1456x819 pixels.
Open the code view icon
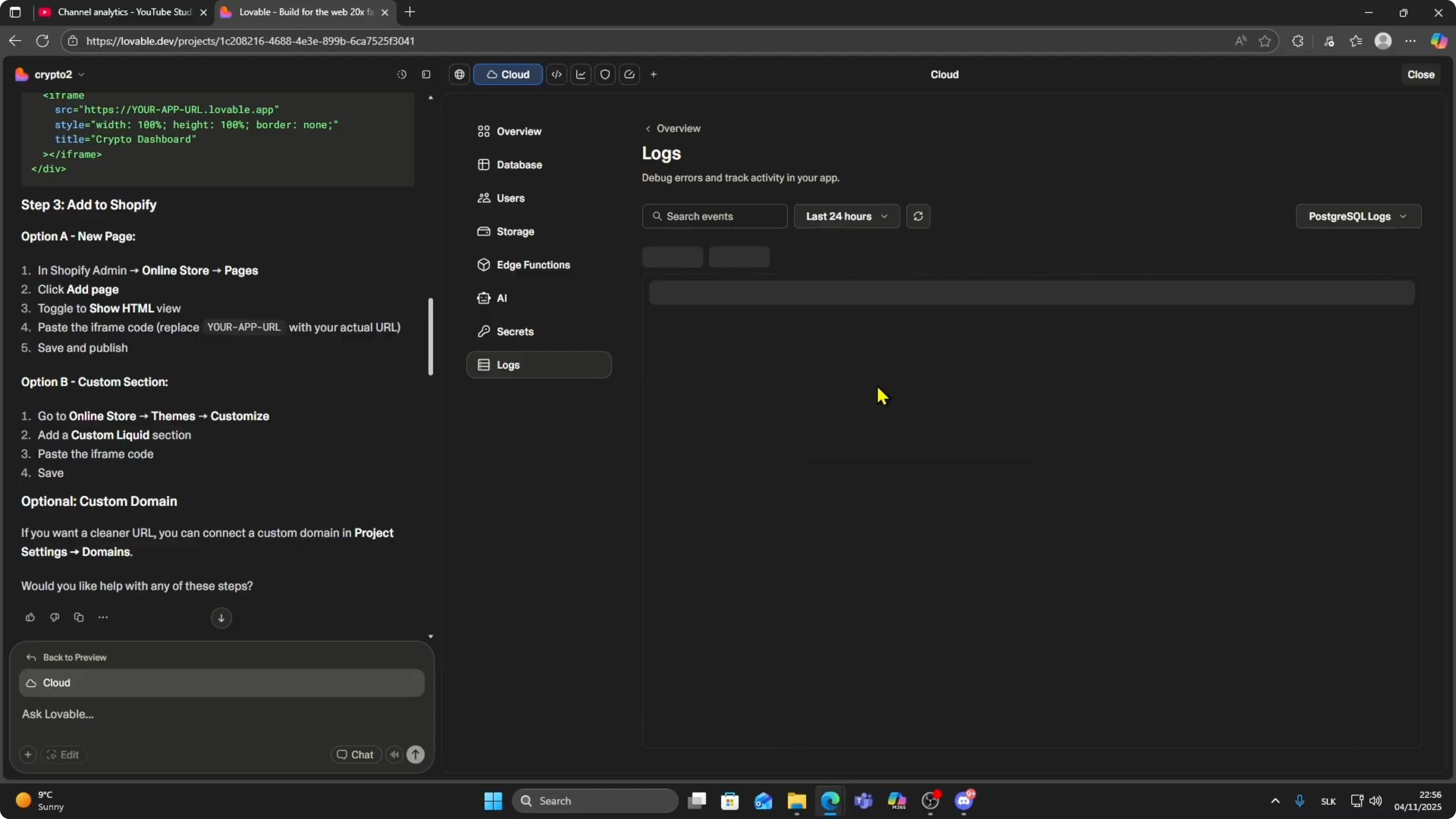pyautogui.click(x=557, y=74)
